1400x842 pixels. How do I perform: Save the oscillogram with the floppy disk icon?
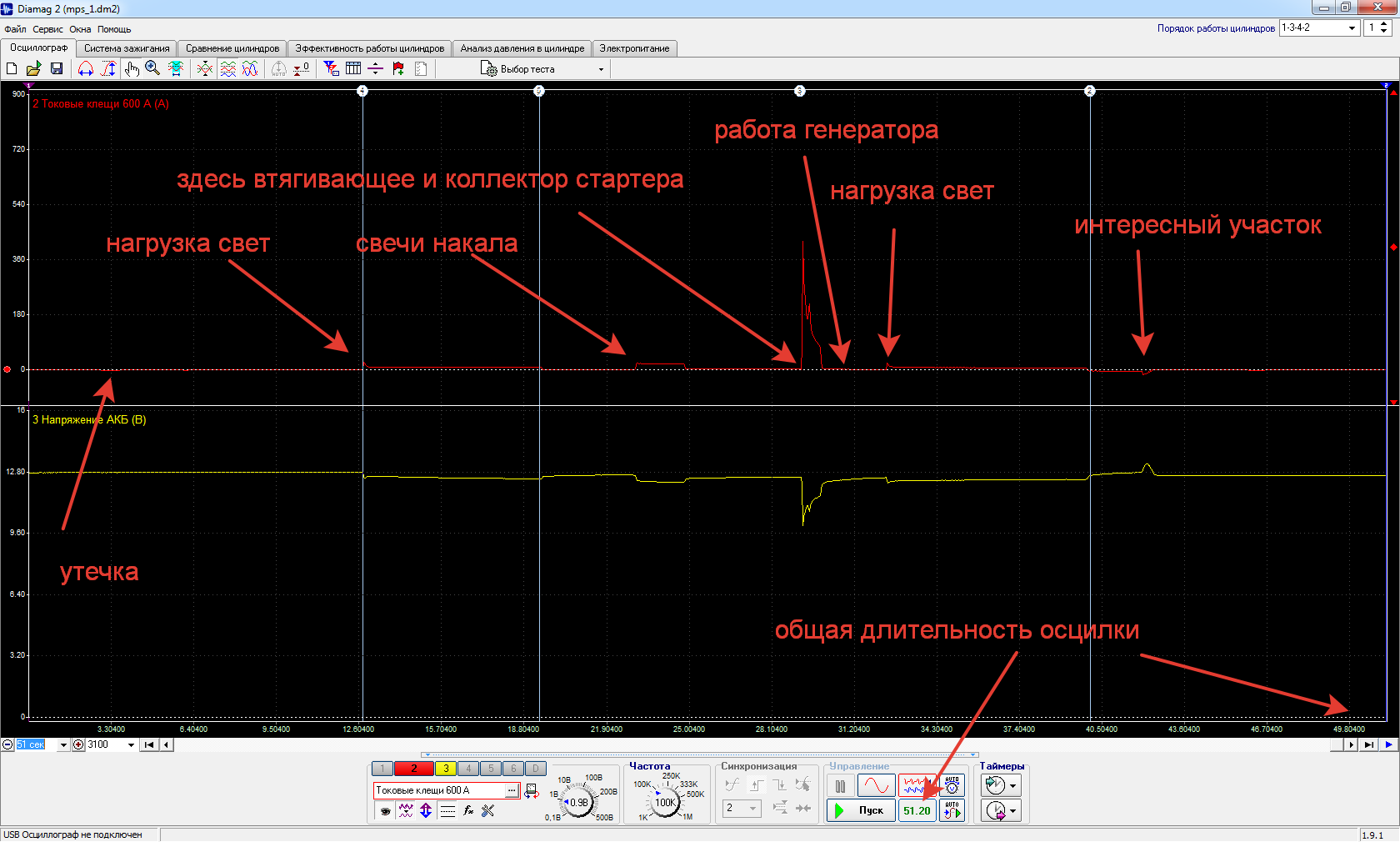tap(57, 68)
